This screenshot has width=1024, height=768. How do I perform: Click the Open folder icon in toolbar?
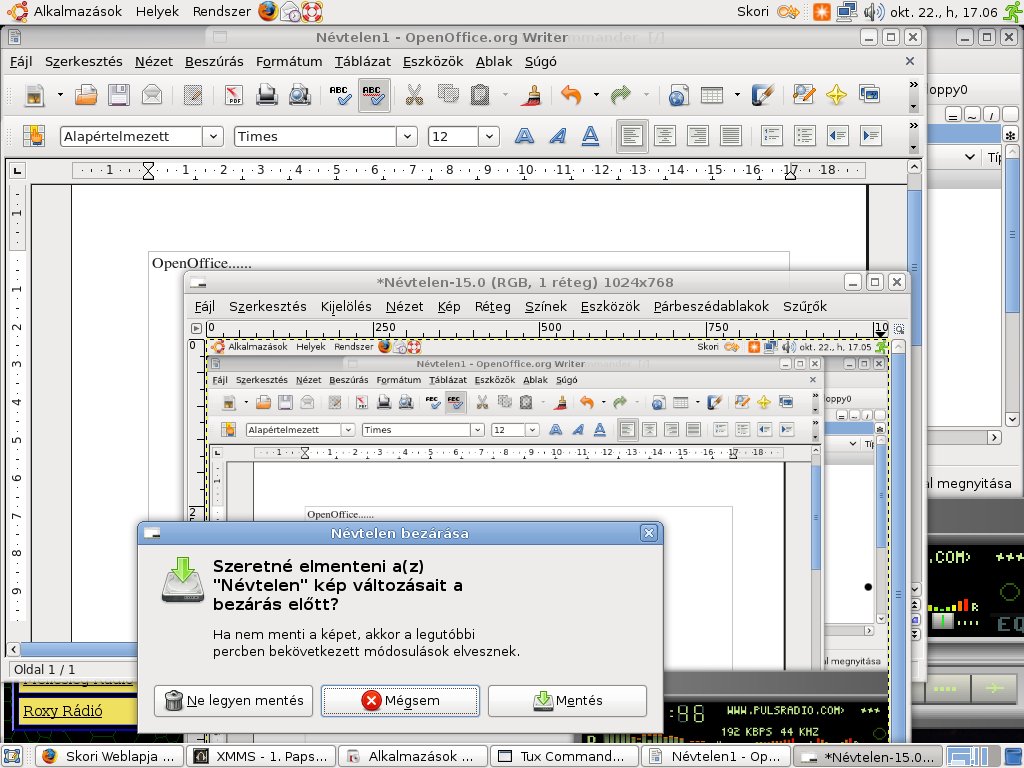[86, 95]
